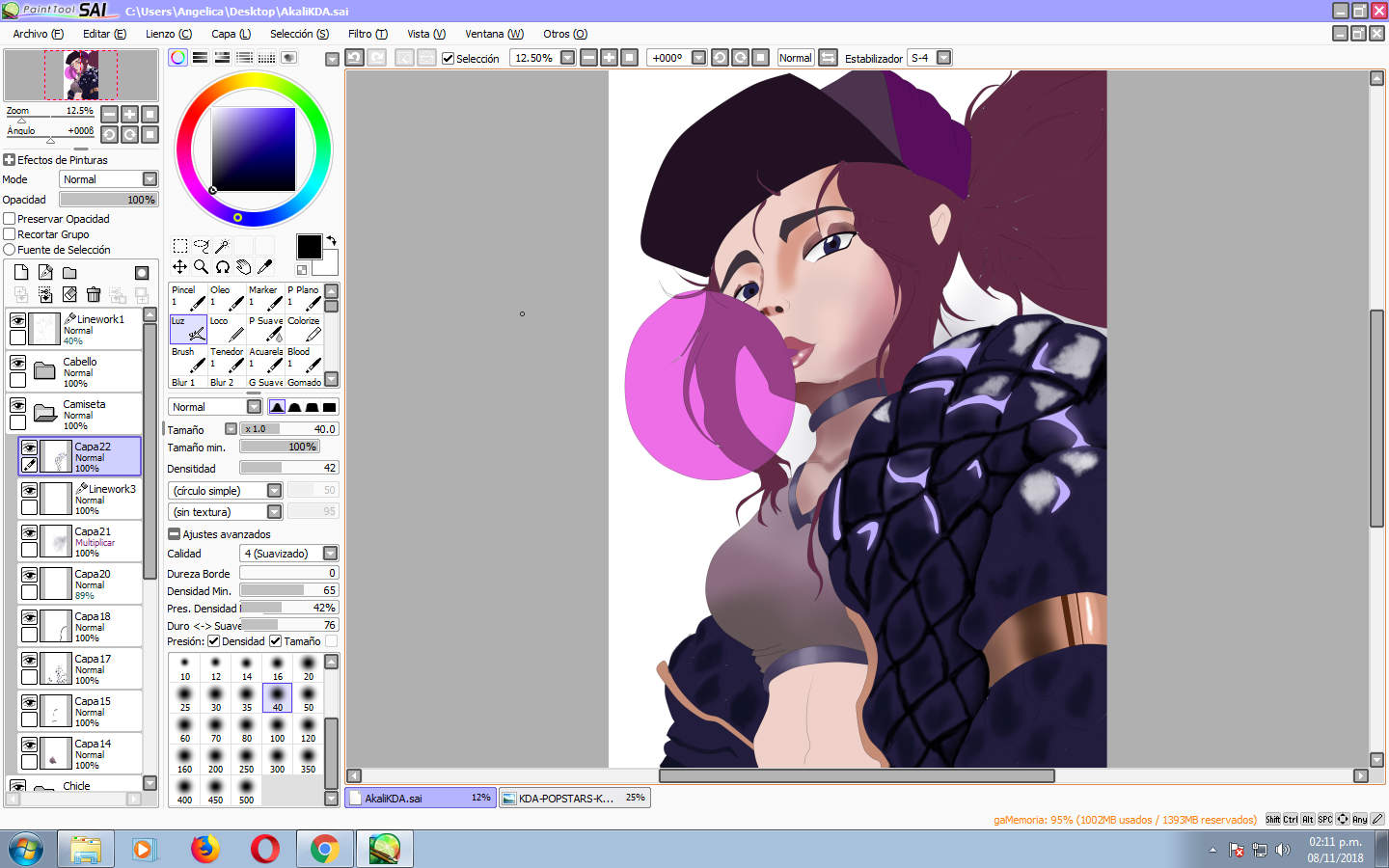Open the Editar menu
This screenshot has width=1389, height=868.
point(104,34)
